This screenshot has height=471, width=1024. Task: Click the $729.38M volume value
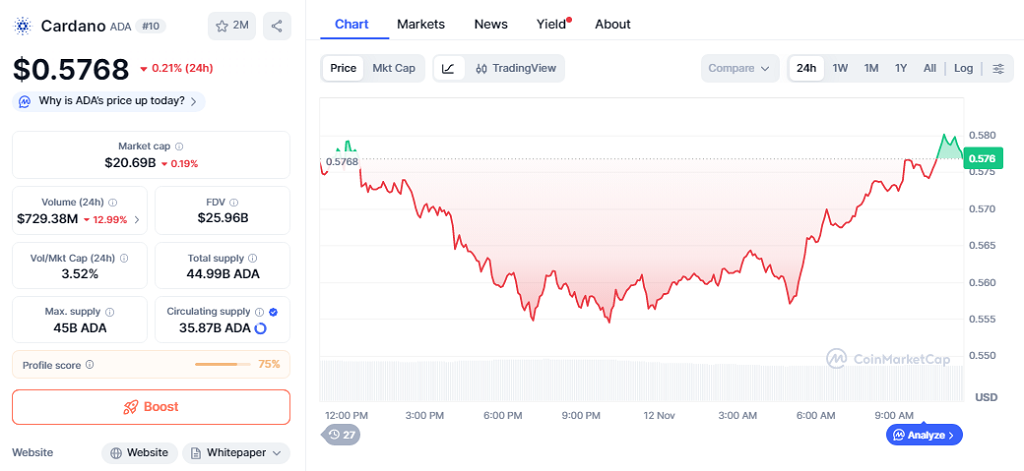click(x=48, y=219)
